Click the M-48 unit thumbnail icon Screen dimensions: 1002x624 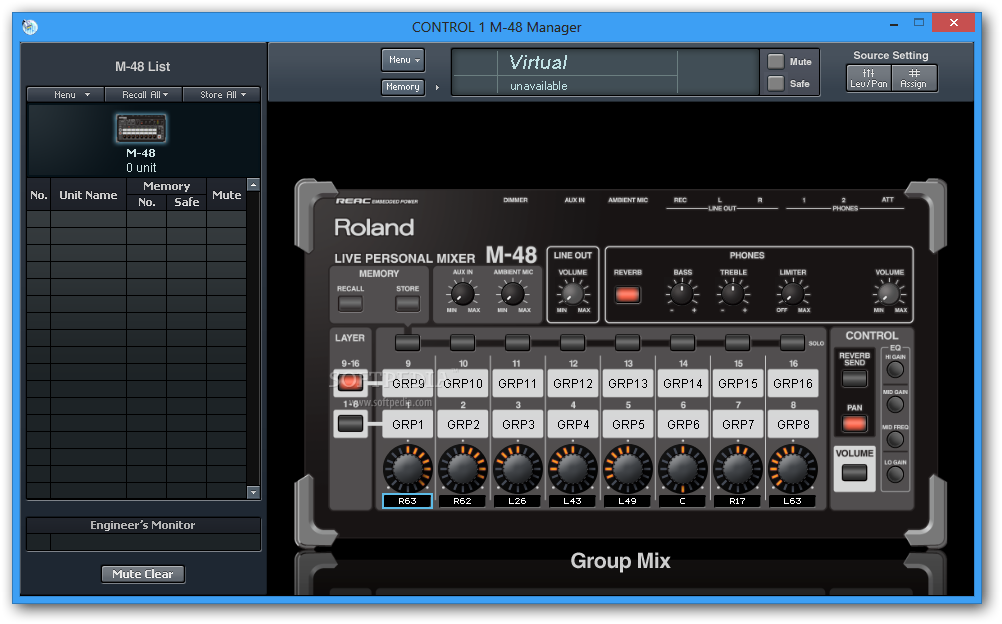141,129
